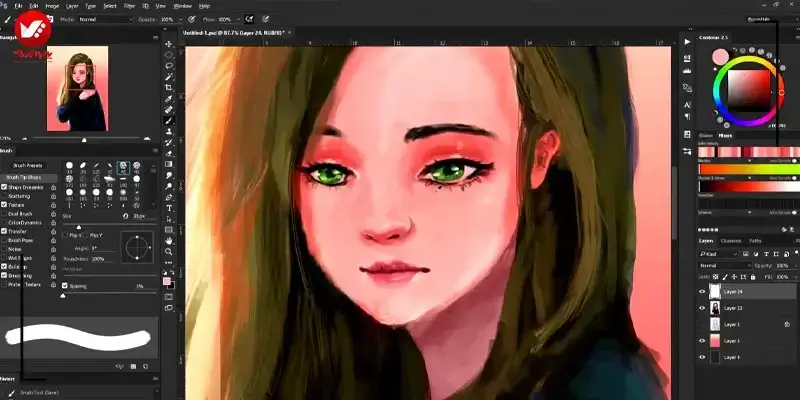
Task: Click the create new brush icon below the stroke preview
Action: pyautogui.click(x=145, y=366)
